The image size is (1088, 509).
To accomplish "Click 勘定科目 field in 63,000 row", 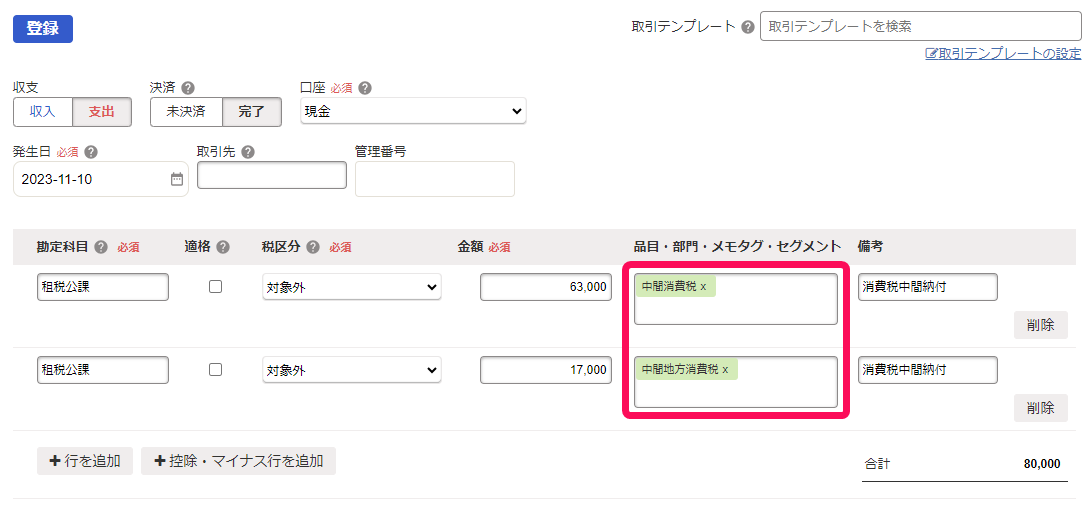I will [103, 287].
